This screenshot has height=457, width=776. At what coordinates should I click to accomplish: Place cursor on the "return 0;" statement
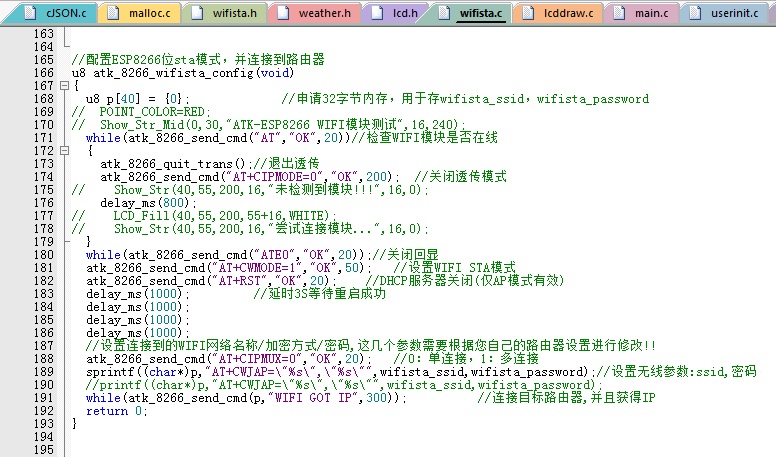tap(107, 410)
